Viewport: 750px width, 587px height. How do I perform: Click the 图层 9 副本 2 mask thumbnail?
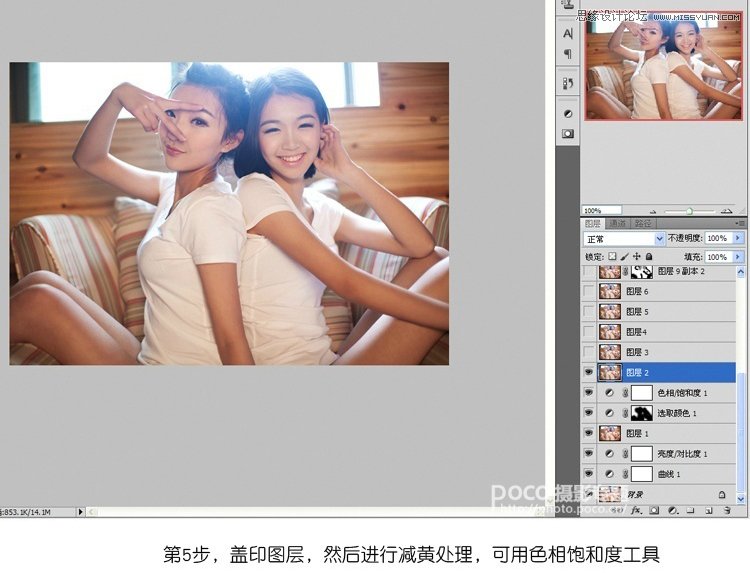tap(642, 271)
